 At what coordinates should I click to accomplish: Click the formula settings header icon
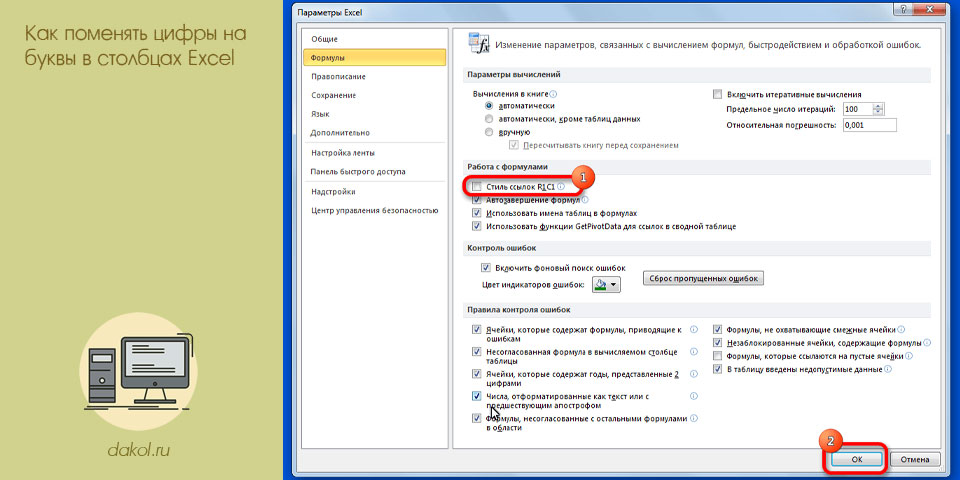pyautogui.click(x=478, y=45)
